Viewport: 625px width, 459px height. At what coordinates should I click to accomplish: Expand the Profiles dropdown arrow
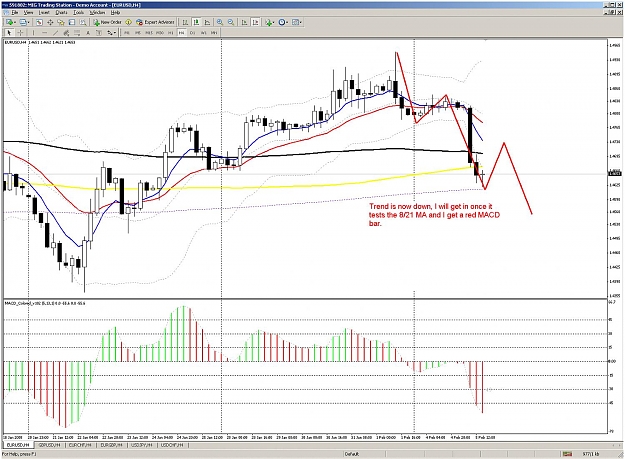28,22
